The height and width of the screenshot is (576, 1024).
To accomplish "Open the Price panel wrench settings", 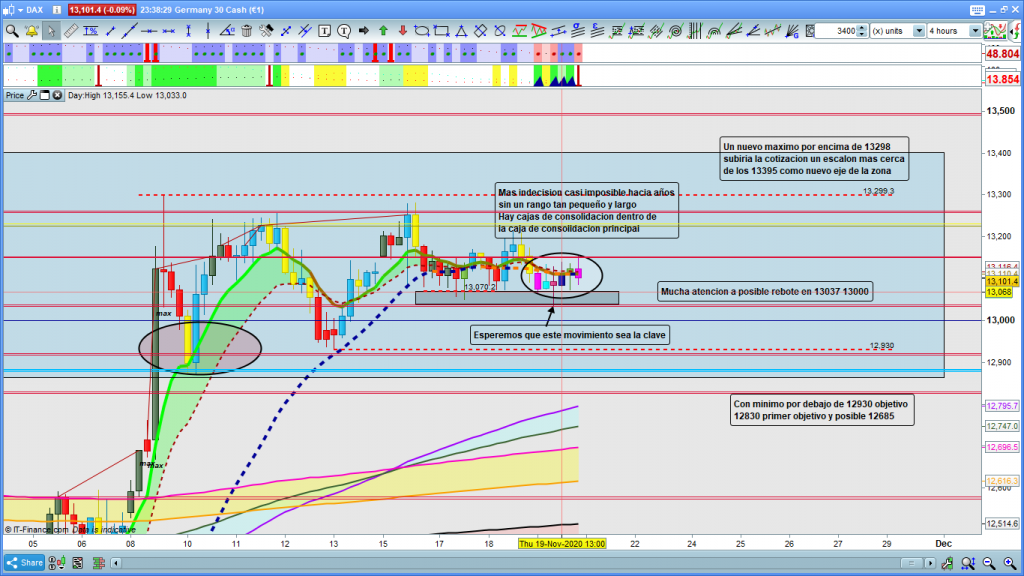I will 32,96.
